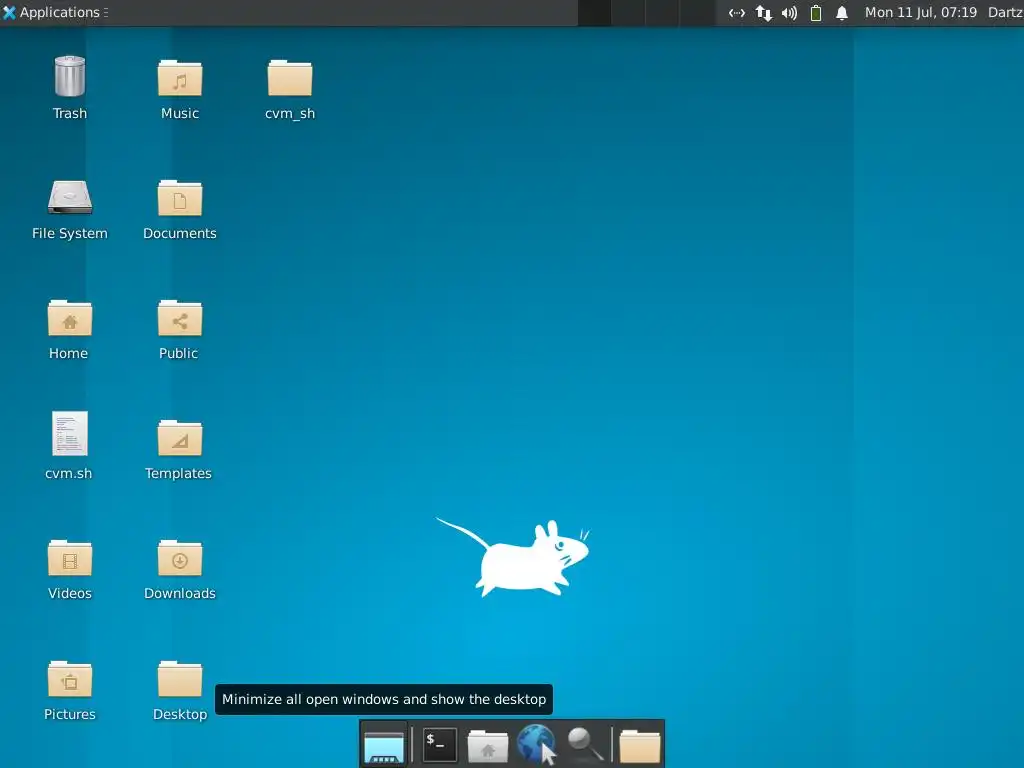Select the File System drive icon
The height and width of the screenshot is (768, 1024).
click(69, 197)
